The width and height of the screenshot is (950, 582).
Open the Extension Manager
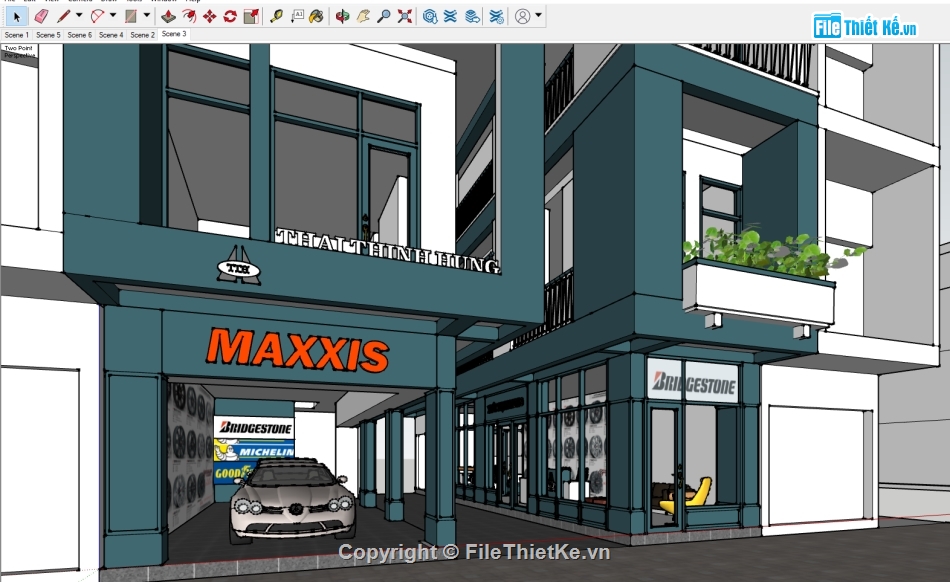pyautogui.click(x=496, y=16)
